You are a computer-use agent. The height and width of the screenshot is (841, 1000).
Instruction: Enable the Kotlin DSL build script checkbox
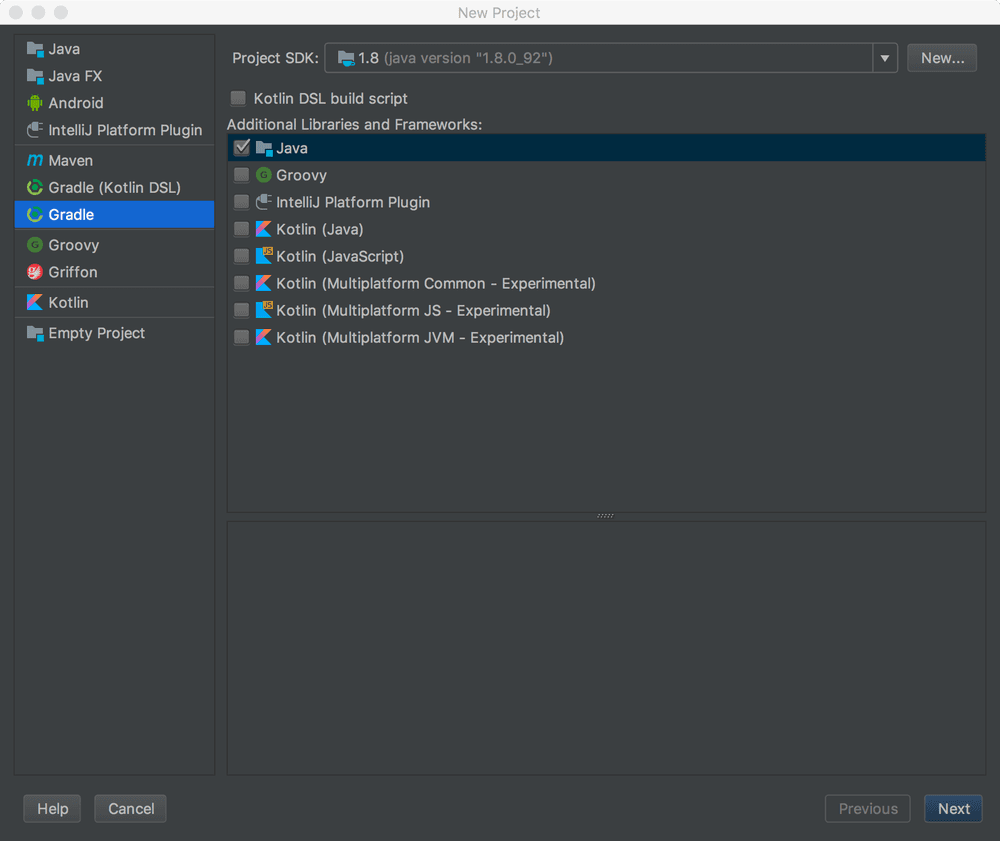point(238,98)
